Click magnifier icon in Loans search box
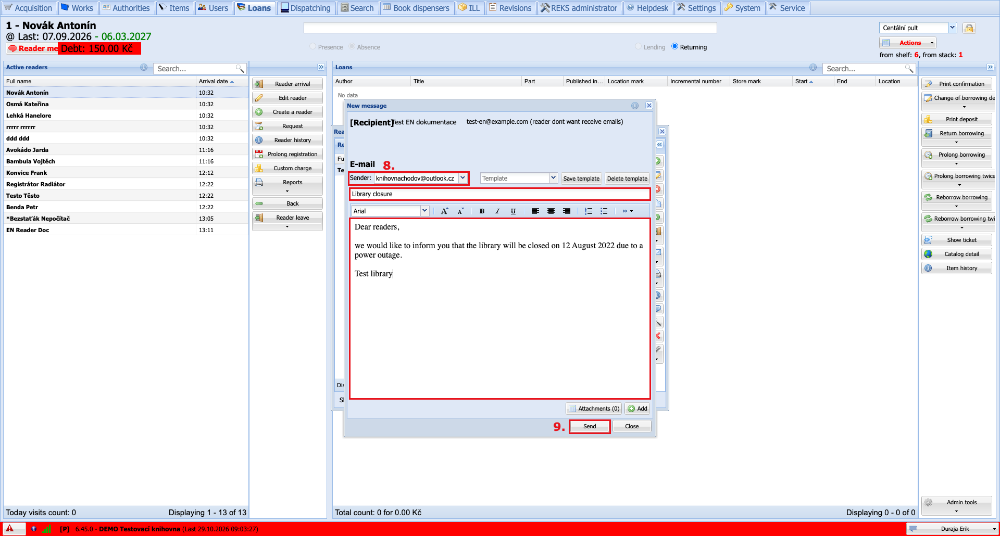Image resolution: width=1000 pixels, height=536 pixels. pos(909,68)
